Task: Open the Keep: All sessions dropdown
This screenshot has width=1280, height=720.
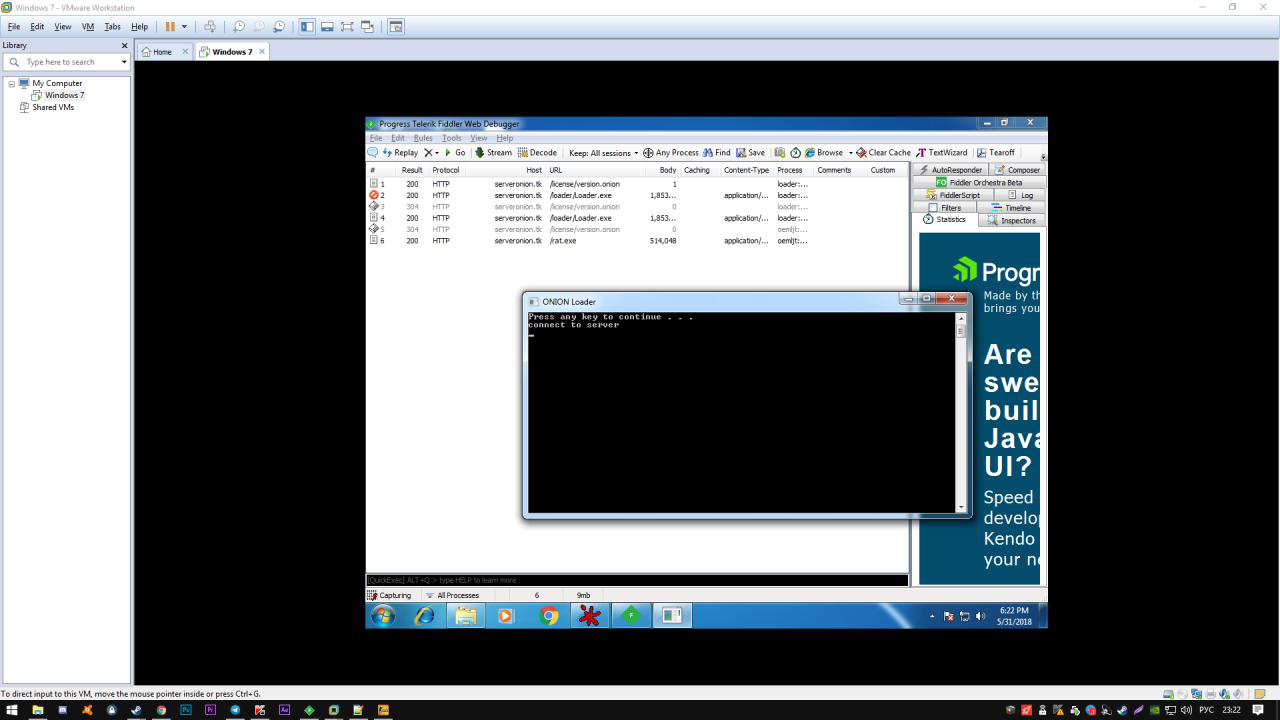Action: (603, 153)
